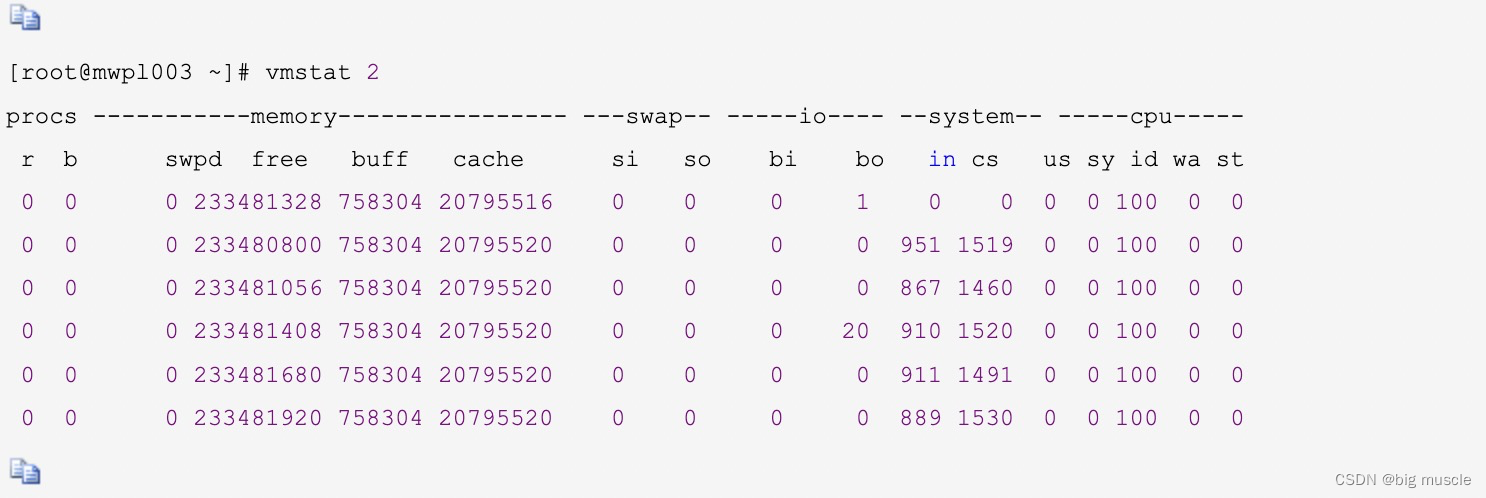Click the "bo" column header

pyautogui.click(x=870, y=160)
